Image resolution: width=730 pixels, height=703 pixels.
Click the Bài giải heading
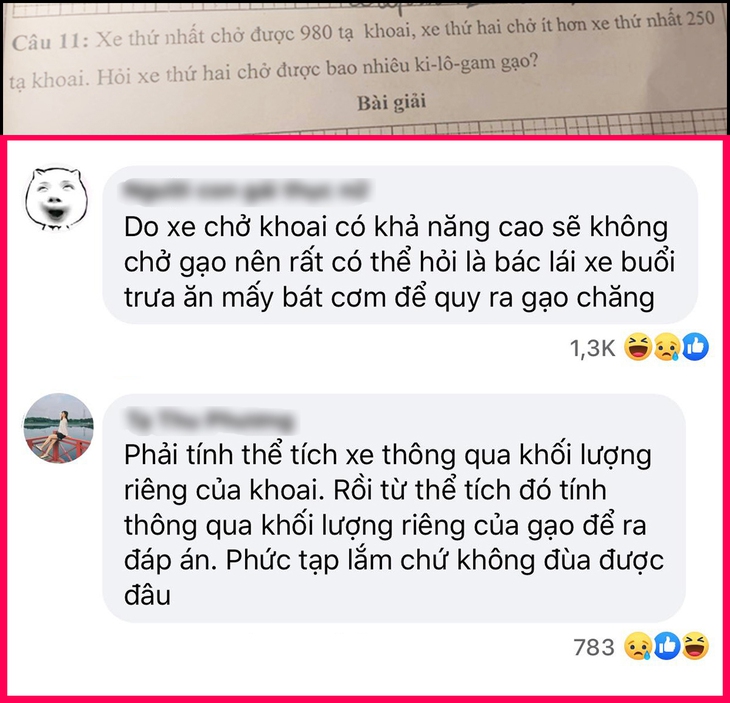tap(392, 102)
